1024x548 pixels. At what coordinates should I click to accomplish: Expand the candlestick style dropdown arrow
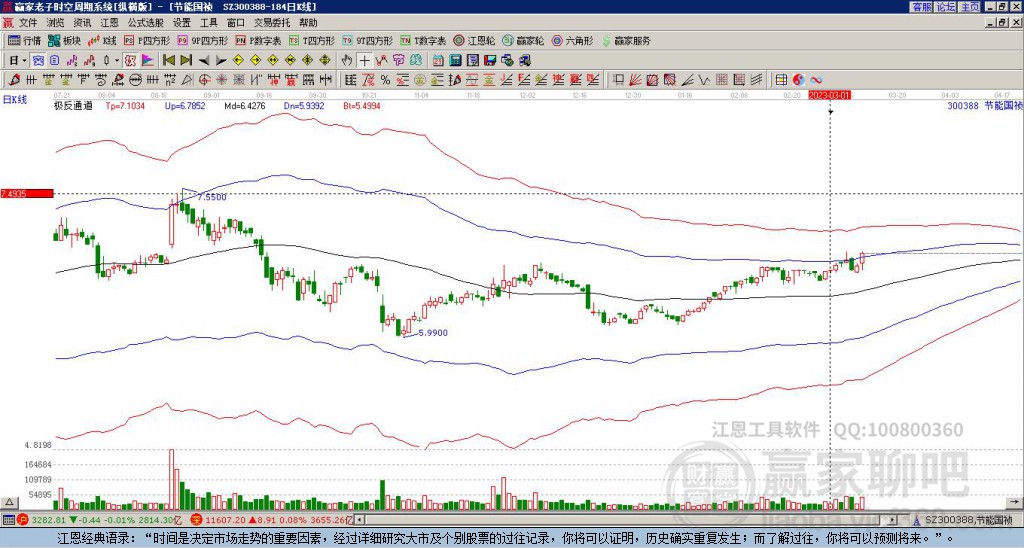pos(117,61)
